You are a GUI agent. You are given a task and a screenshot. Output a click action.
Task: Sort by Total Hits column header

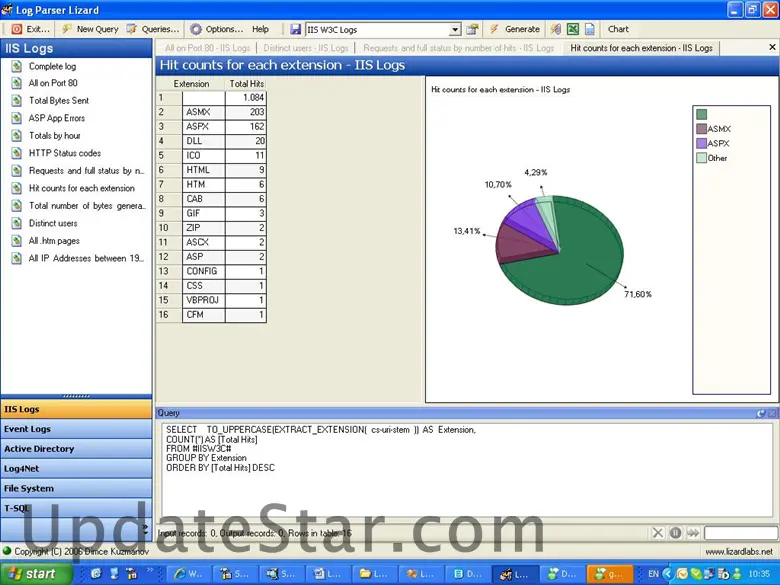point(246,84)
